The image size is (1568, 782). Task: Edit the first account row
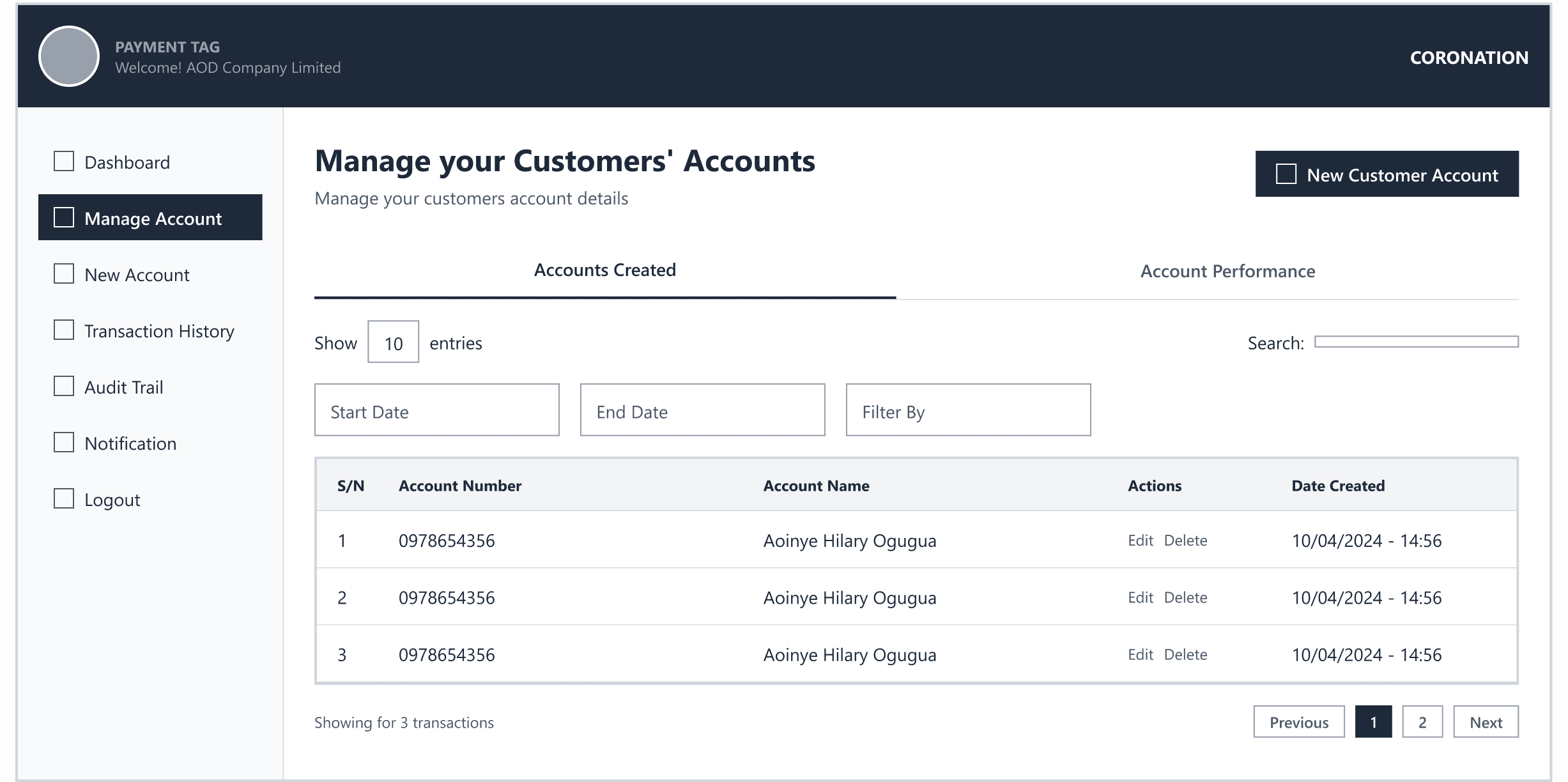[x=1140, y=540]
